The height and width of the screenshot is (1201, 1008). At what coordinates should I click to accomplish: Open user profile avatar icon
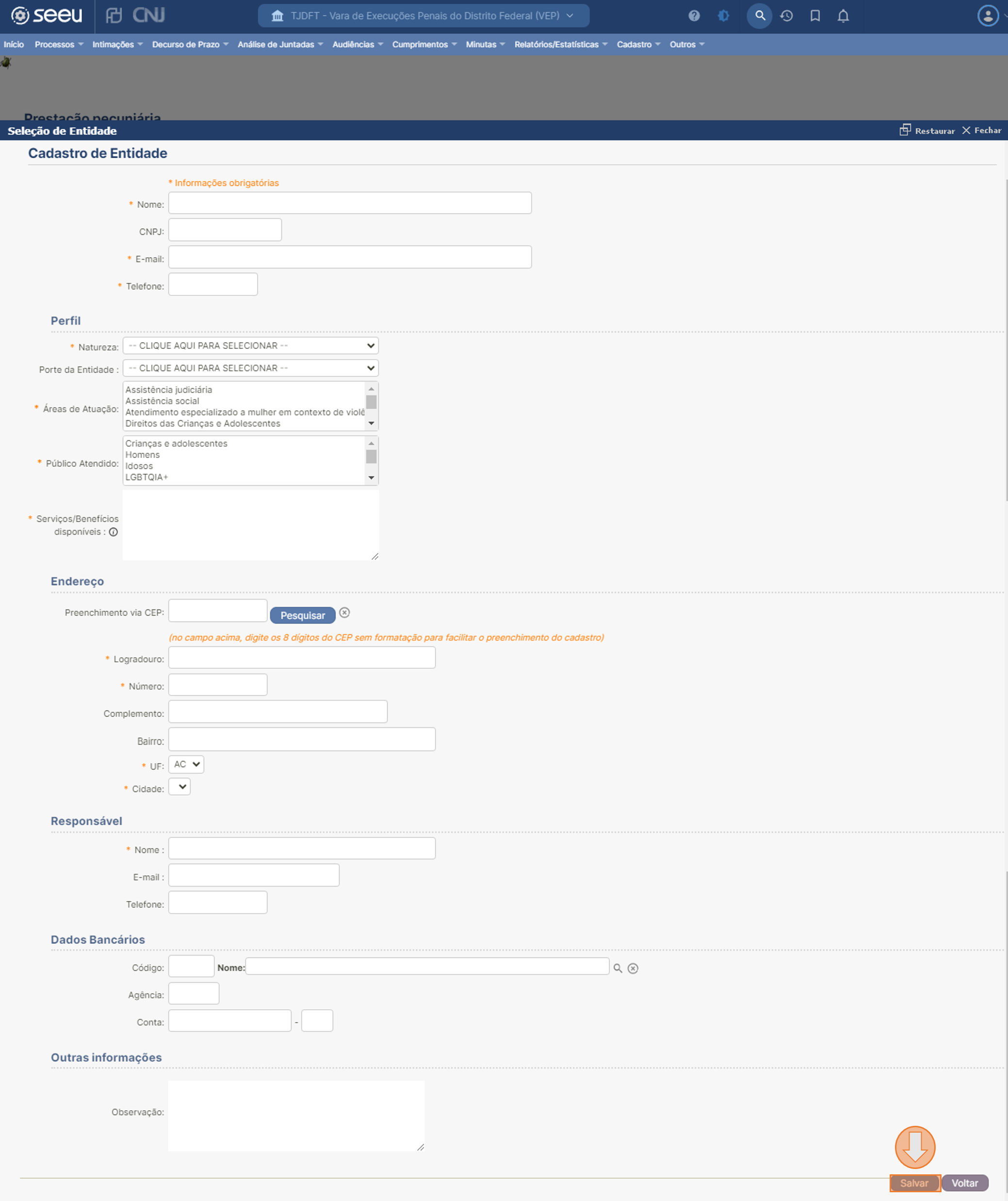click(x=988, y=16)
